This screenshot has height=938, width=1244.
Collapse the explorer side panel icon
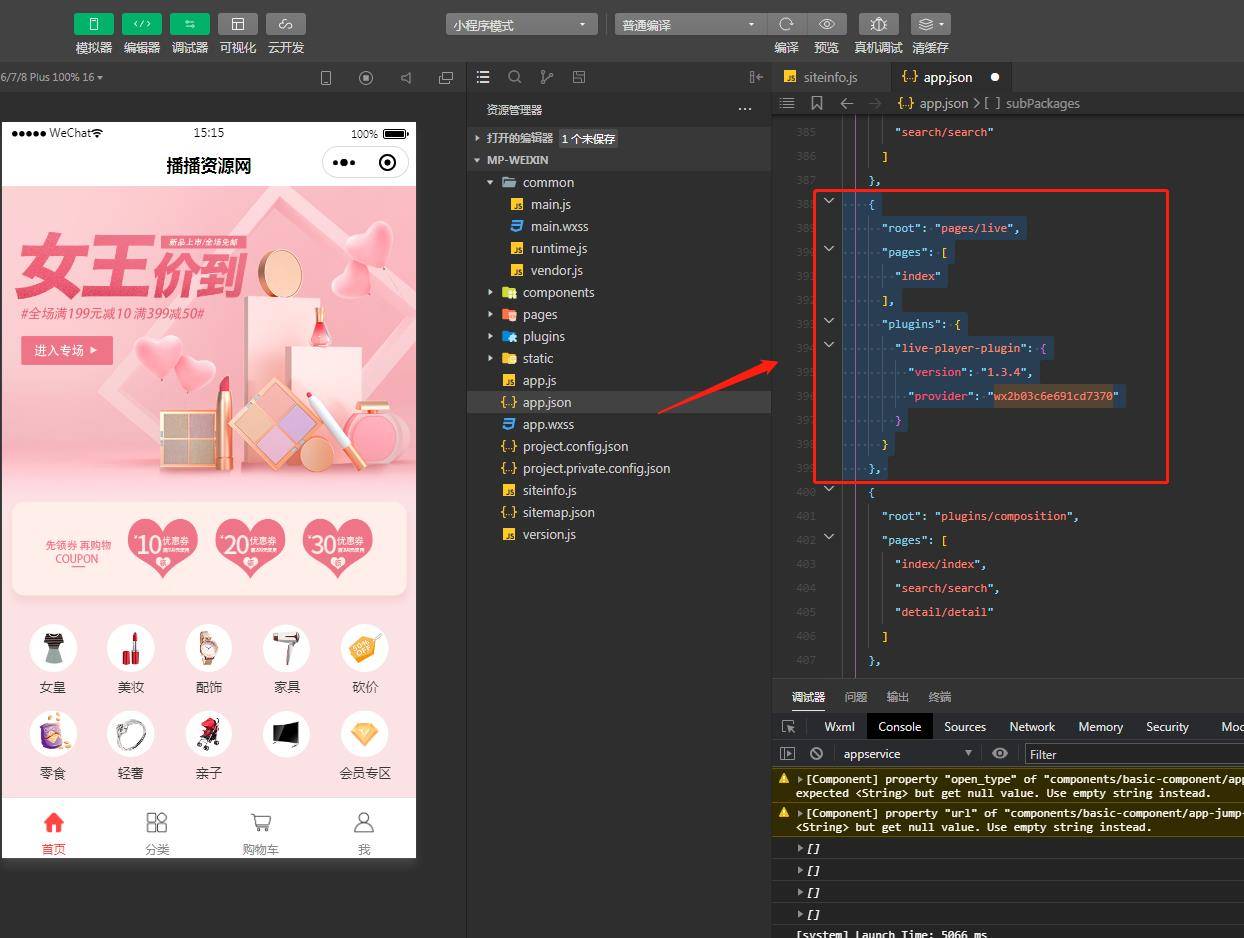756,77
